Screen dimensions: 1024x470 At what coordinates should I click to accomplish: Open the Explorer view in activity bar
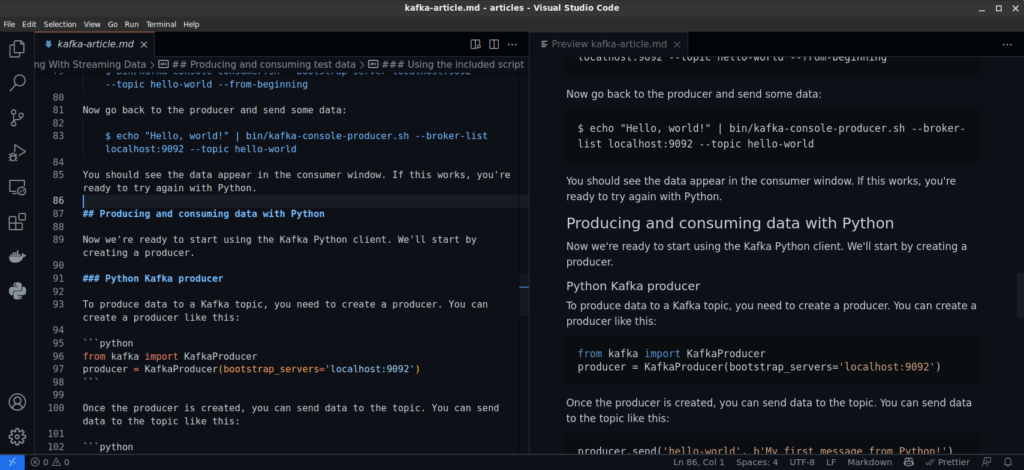(x=17, y=48)
